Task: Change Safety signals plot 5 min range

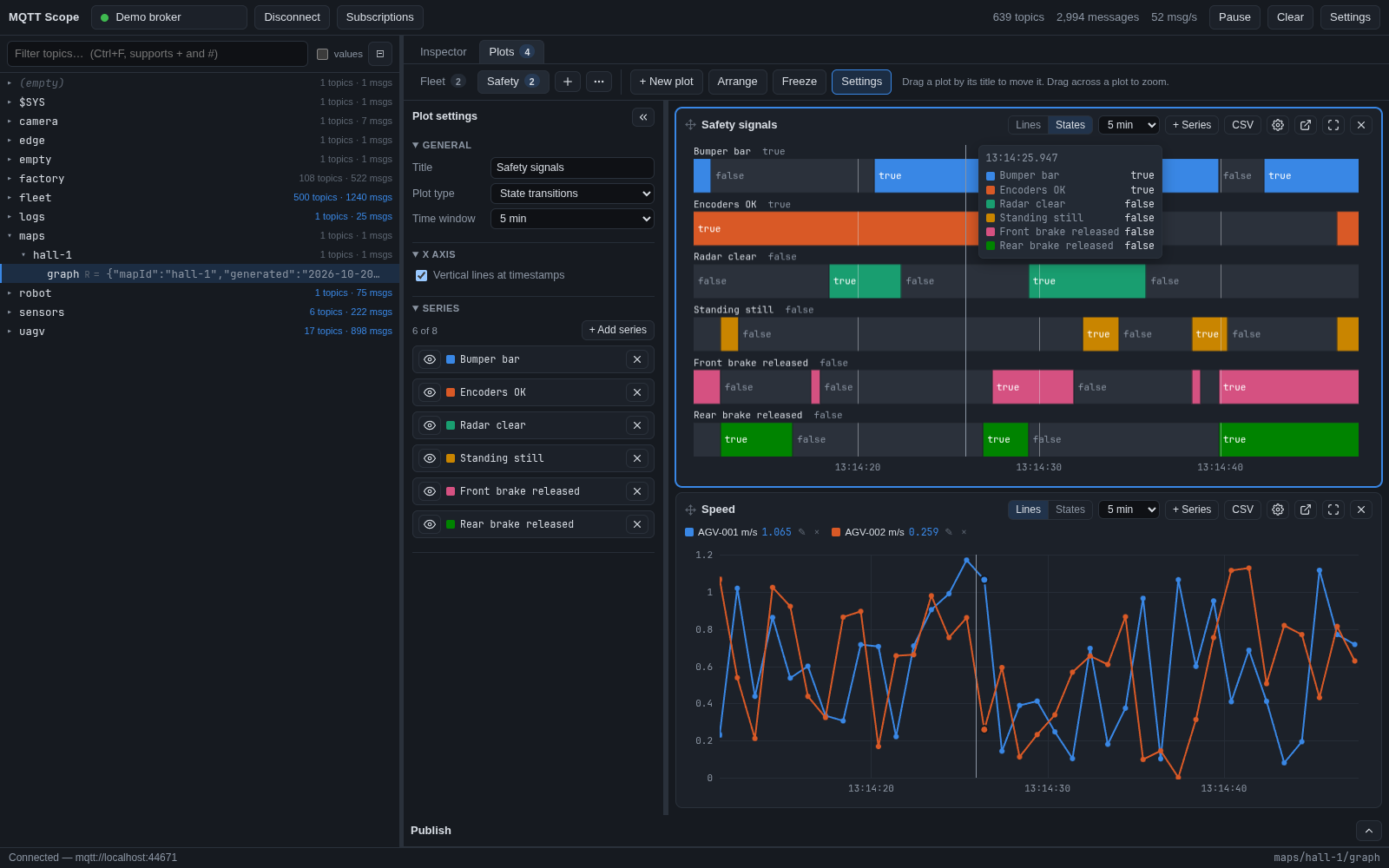Action: click(x=1129, y=125)
